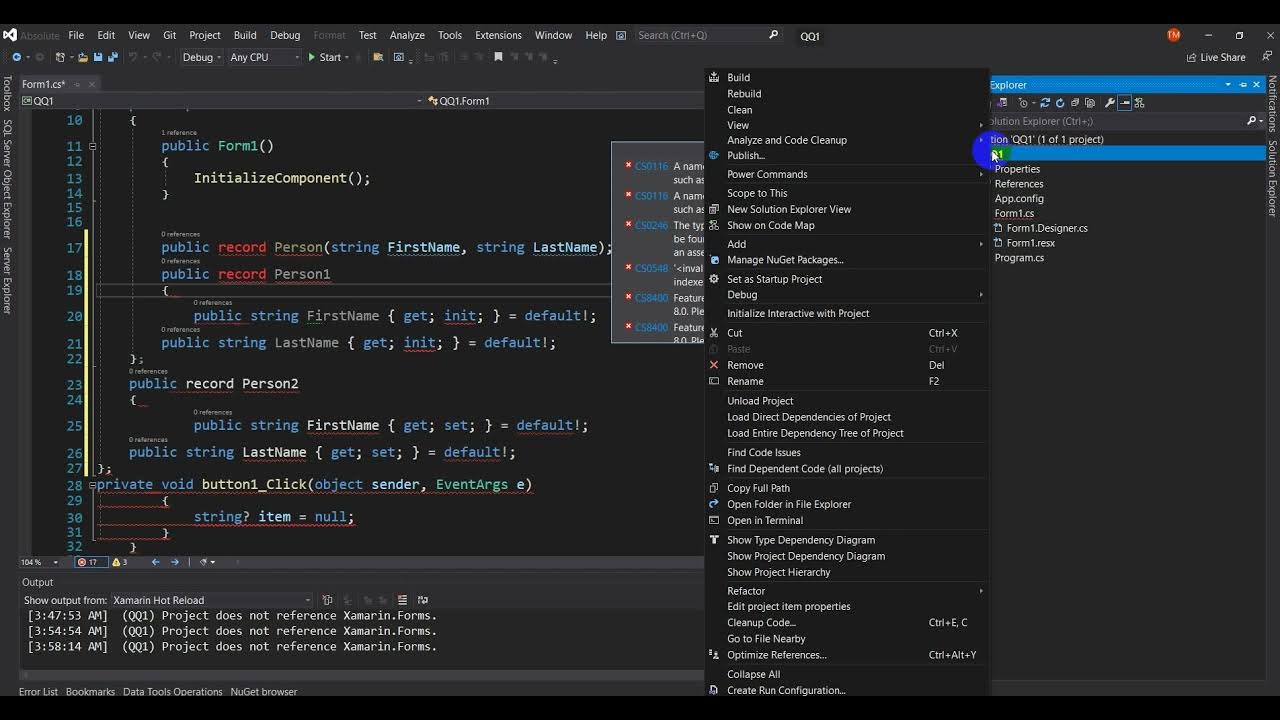The height and width of the screenshot is (720, 1280).
Task: Select Form1.Designer.cs in Solution Explorer
Action: (1047, 228)
